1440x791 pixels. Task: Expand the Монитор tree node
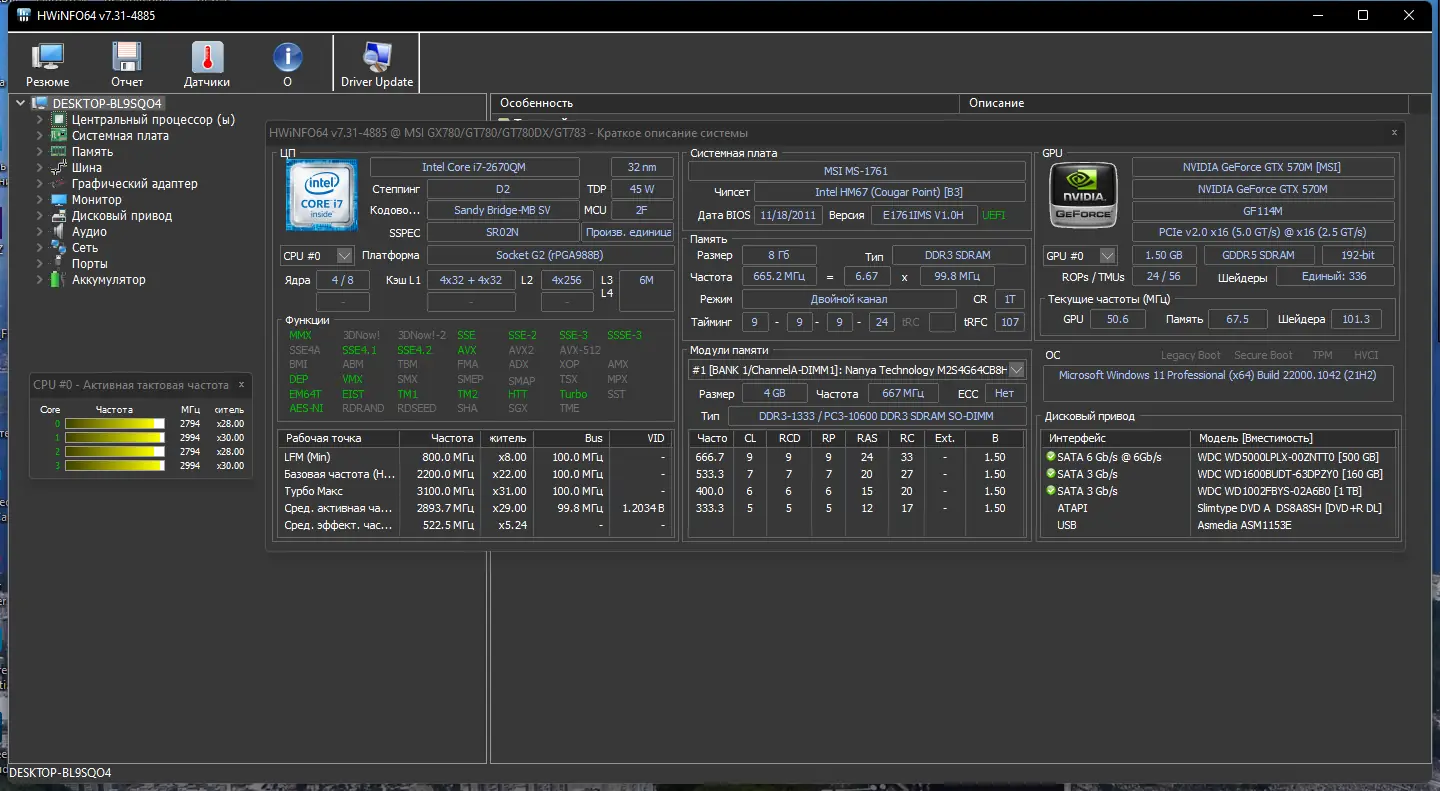click(x=40, y=199)
